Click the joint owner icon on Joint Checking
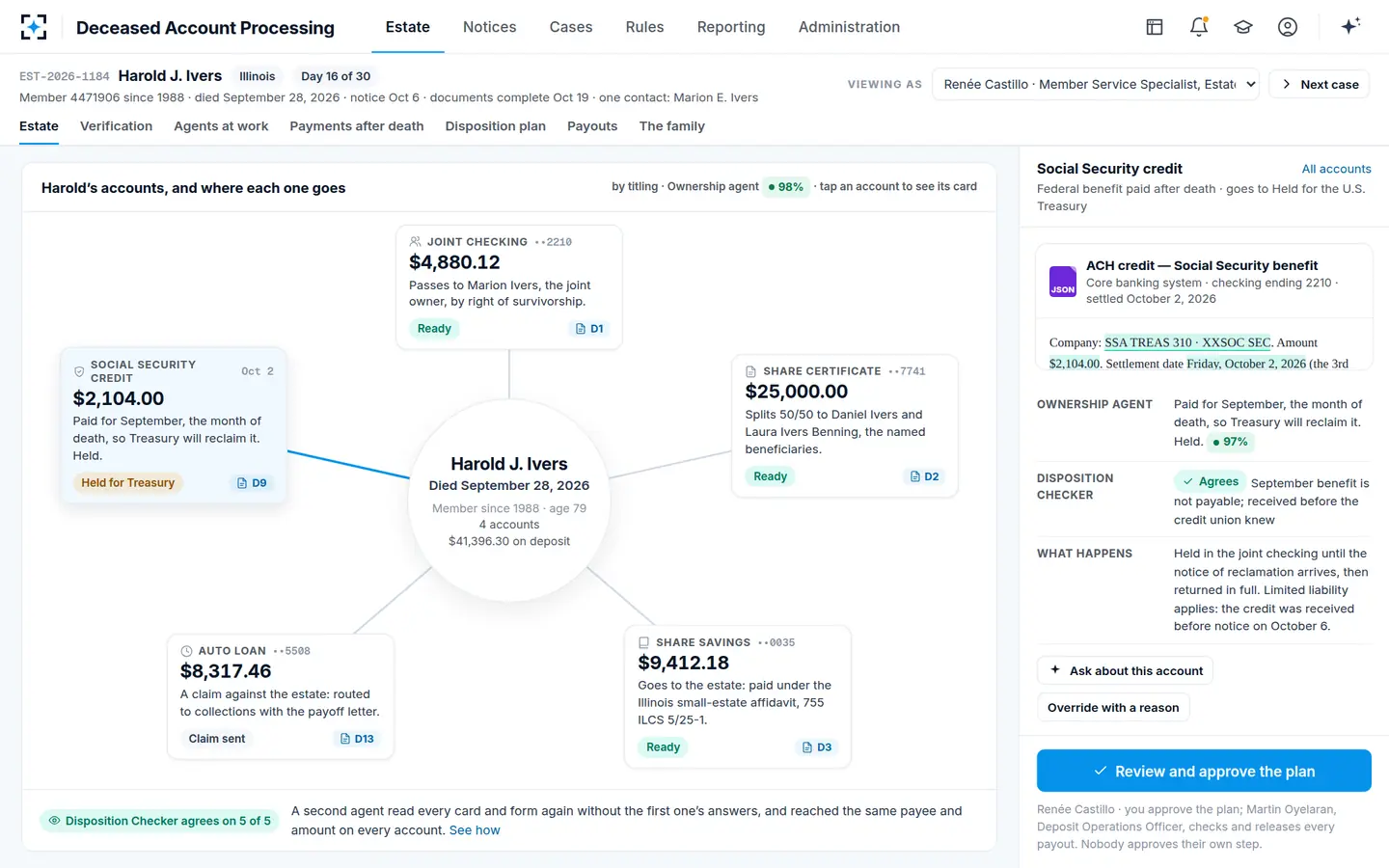 click(415, 242)
